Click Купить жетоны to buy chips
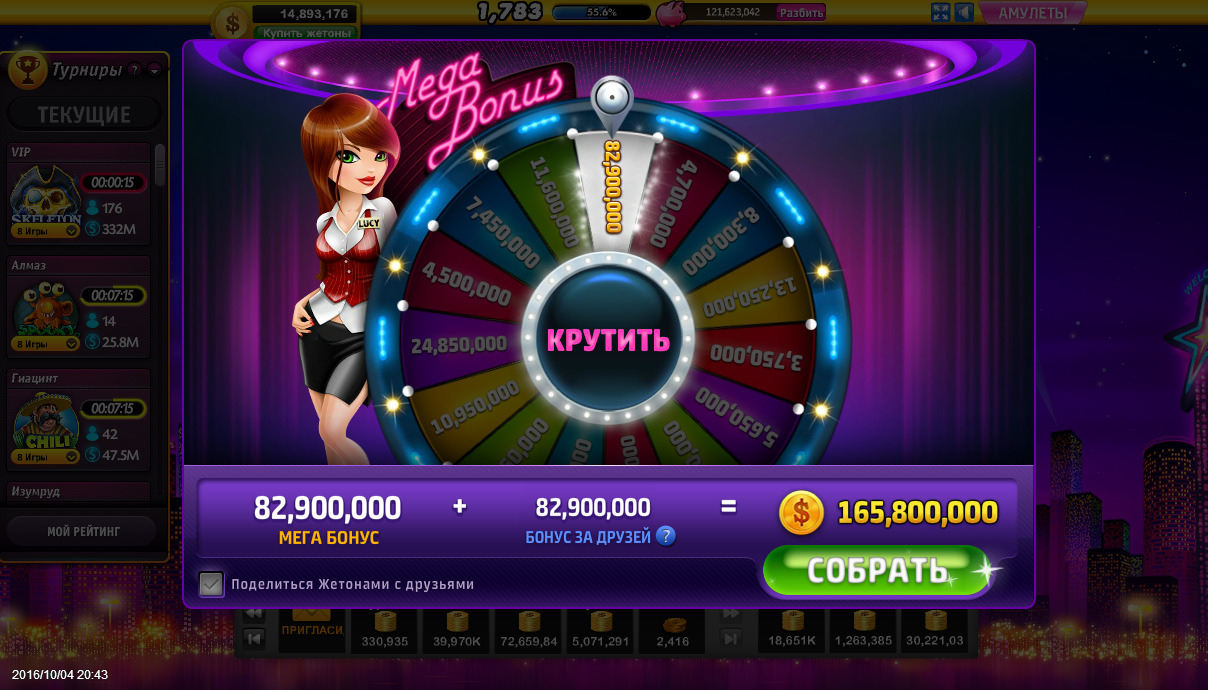Screen dimensions: 1208x690 306,33
